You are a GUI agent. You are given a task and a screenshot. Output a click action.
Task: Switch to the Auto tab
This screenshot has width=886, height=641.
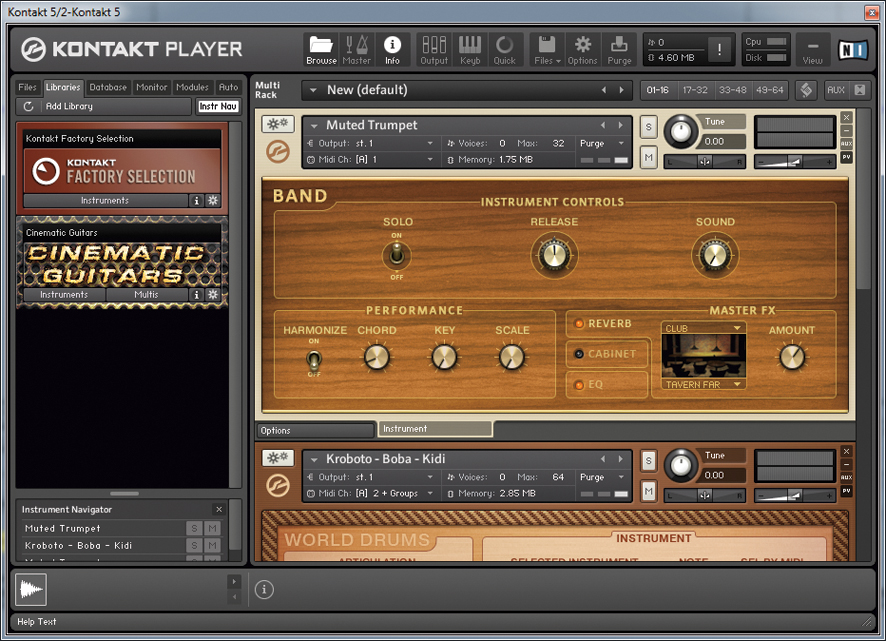click(228, 87)
